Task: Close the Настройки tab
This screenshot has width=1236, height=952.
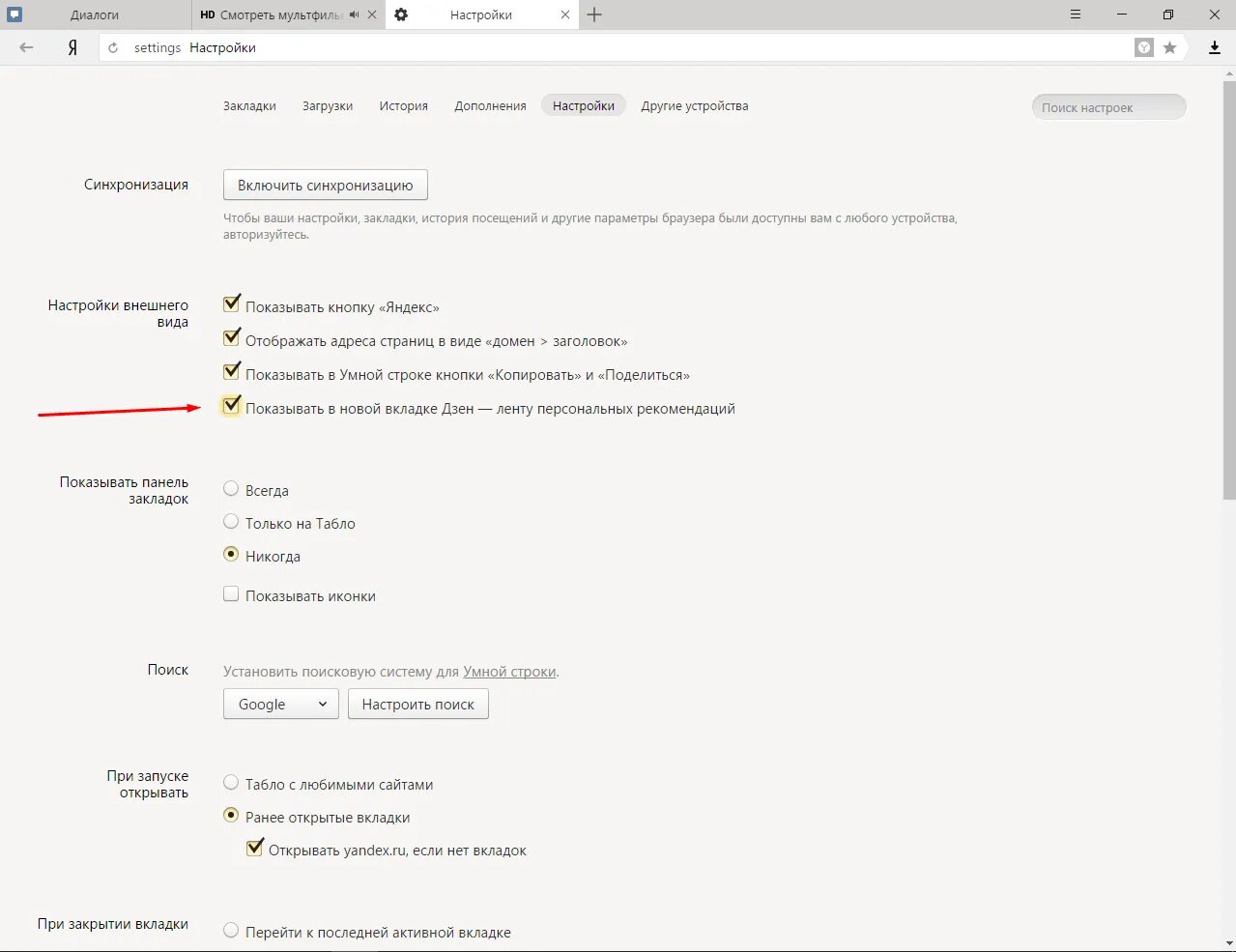Action: coord(565,14)
